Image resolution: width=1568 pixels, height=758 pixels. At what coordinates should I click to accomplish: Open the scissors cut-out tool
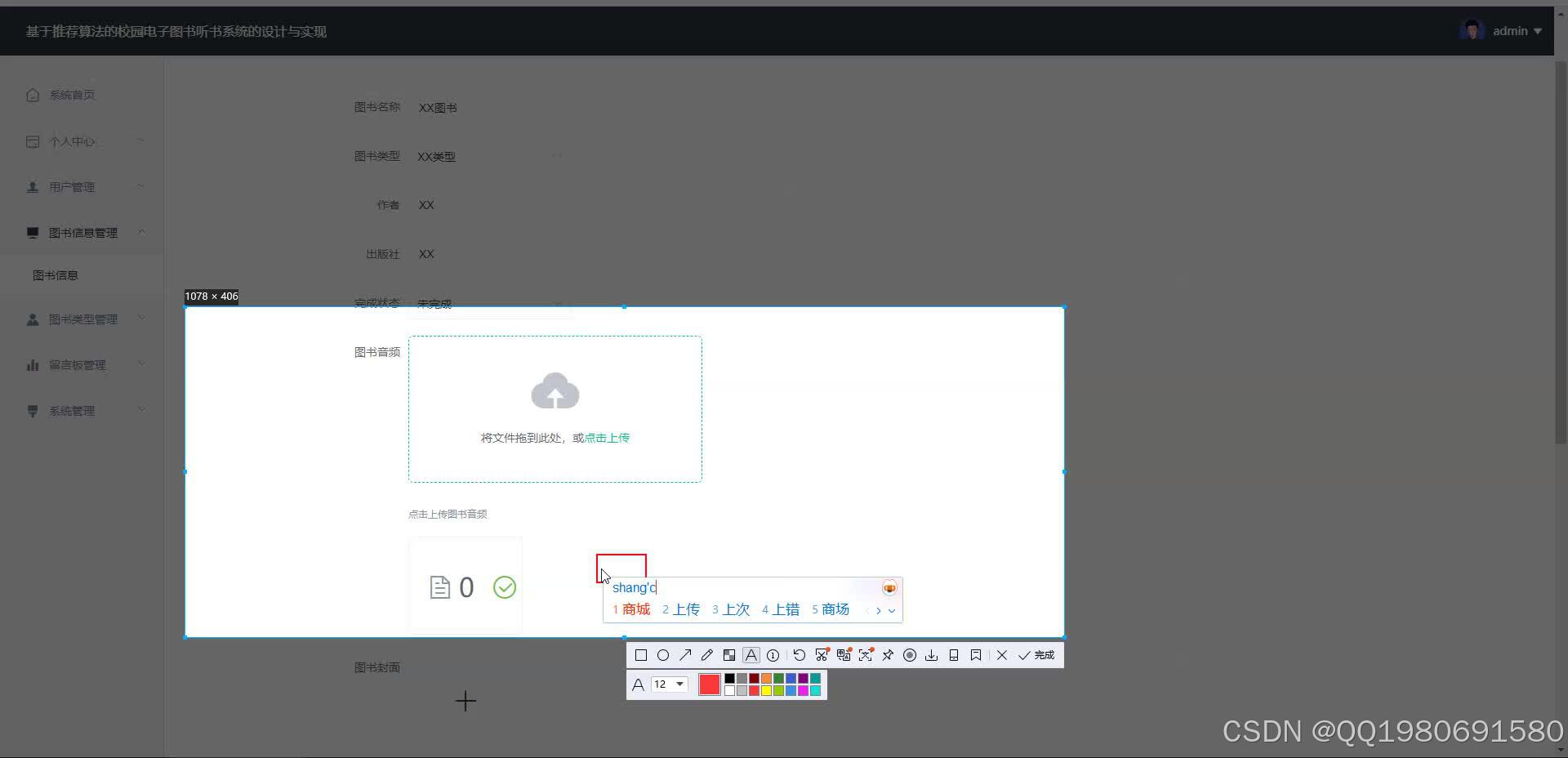point(822,655)
